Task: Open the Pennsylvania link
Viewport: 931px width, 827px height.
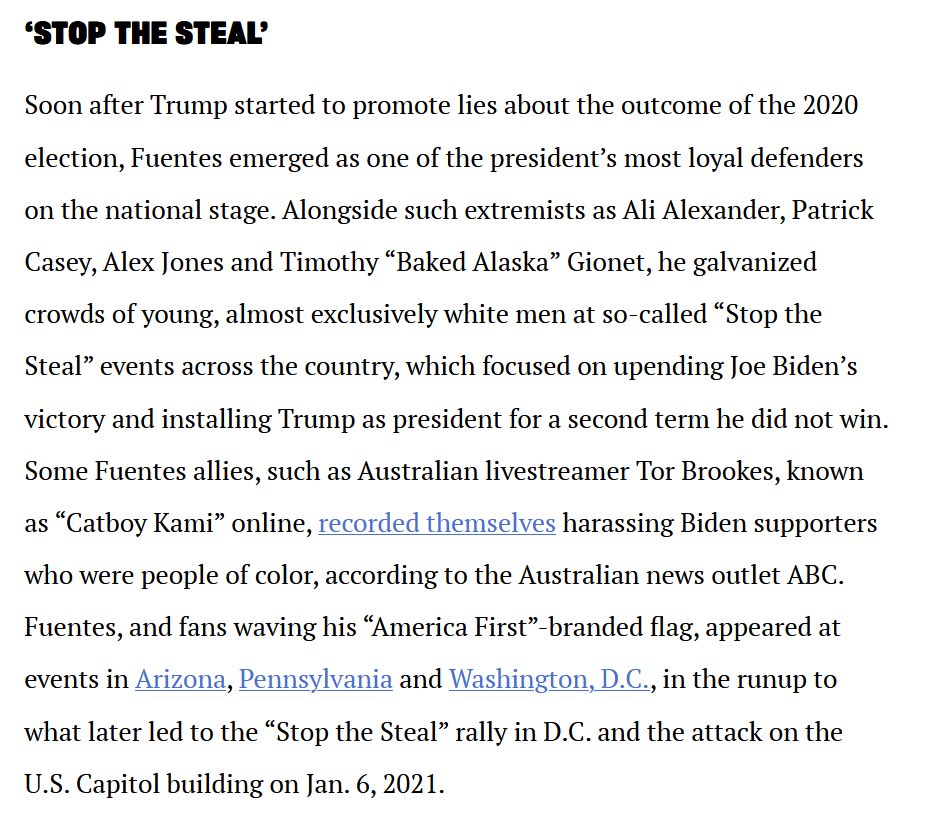Action: (316, 679)
